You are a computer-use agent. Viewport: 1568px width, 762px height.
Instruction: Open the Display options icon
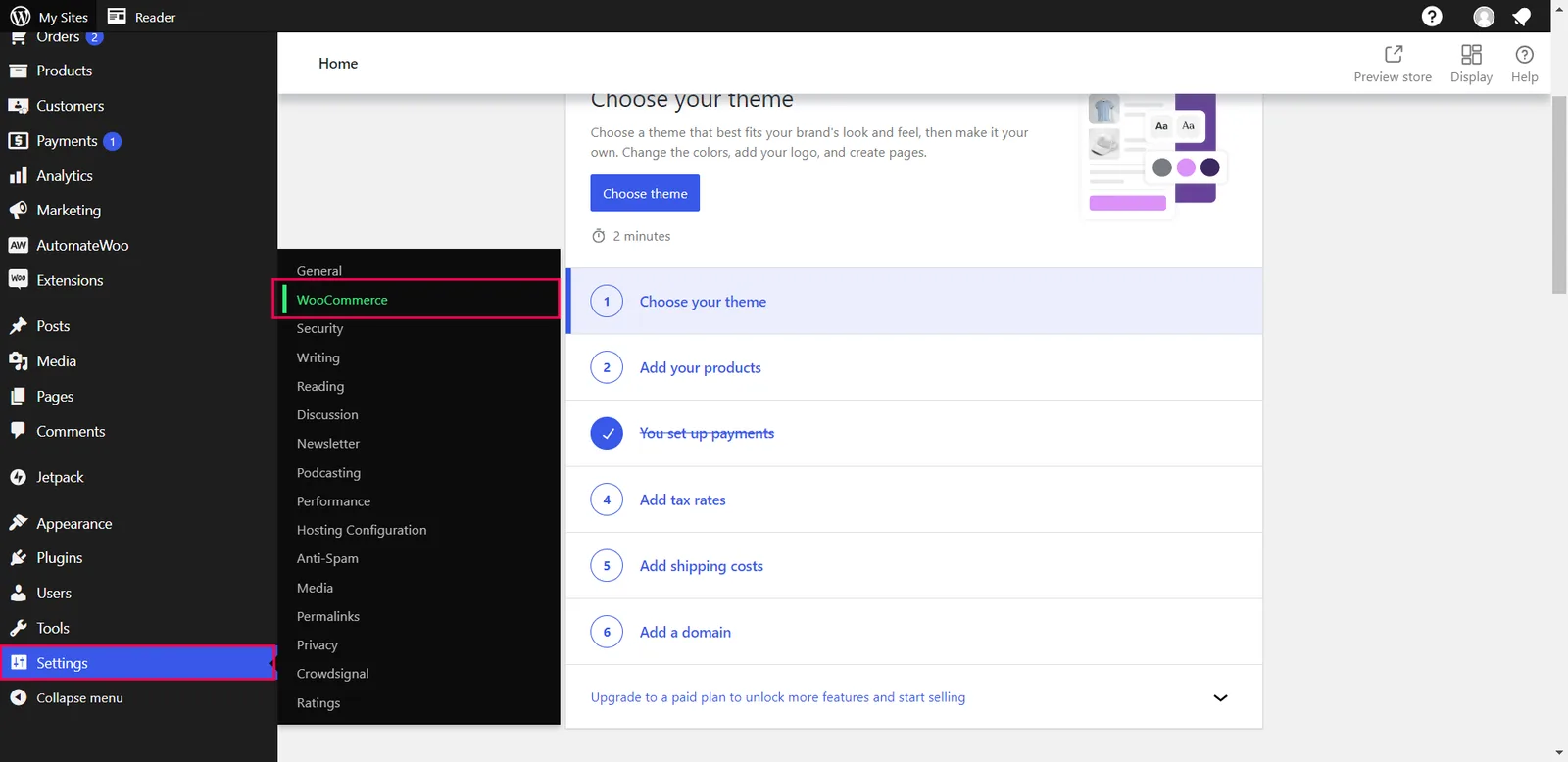pos(1471,54)
